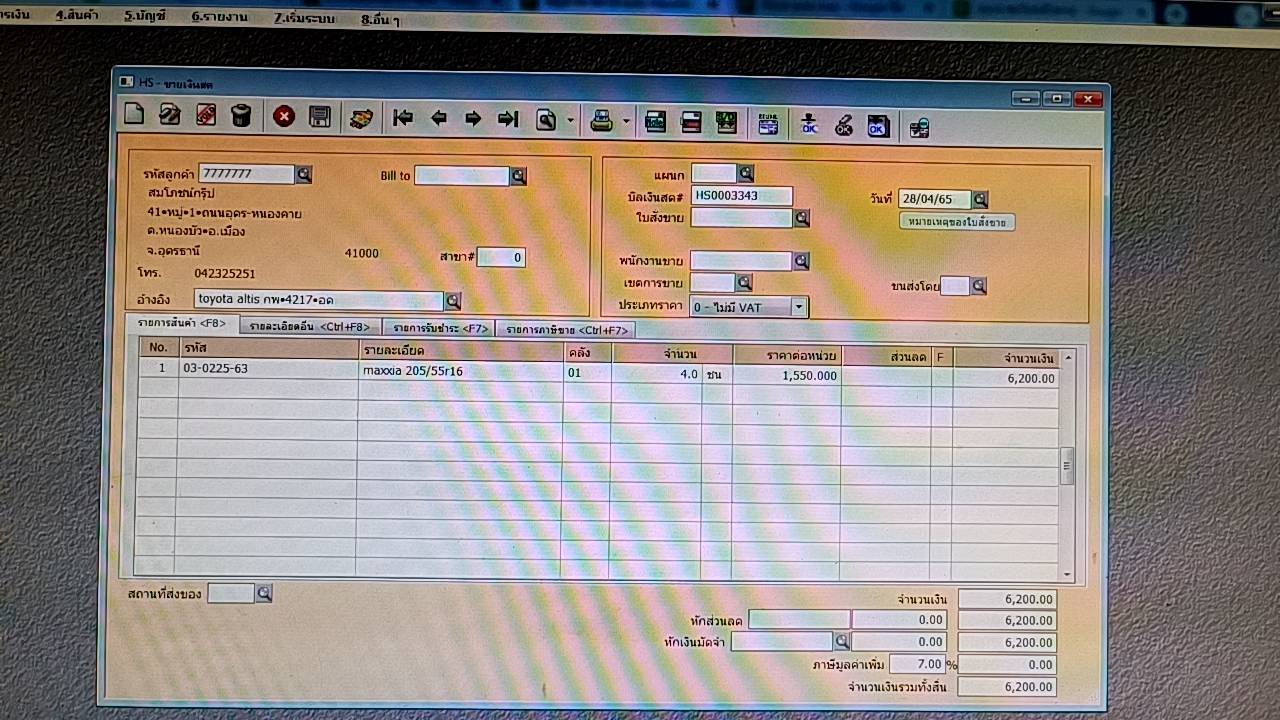Go to the last record arrow
This screenshot has height=720, width=1280.
[x=508, y=119]
